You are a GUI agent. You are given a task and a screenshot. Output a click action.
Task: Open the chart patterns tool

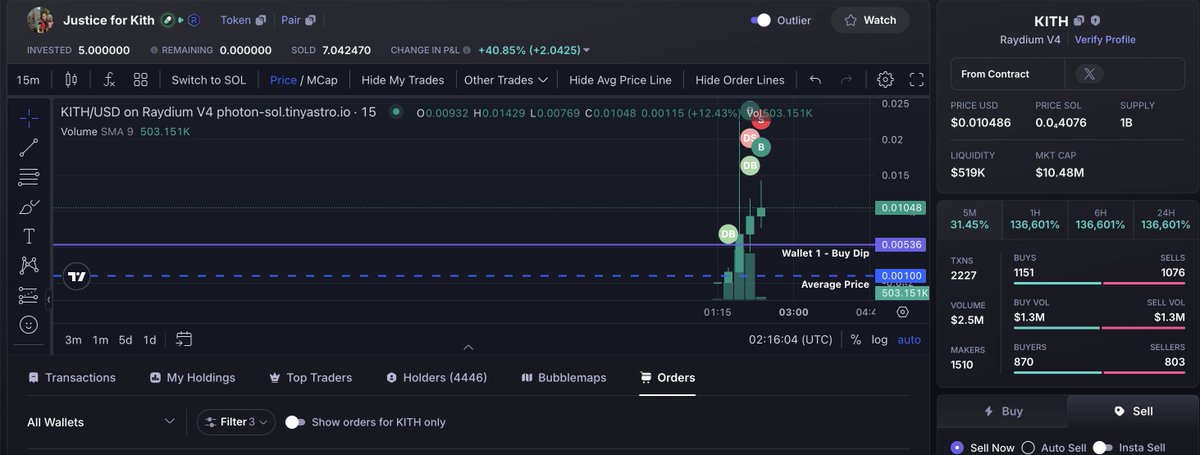coord(28,266)
